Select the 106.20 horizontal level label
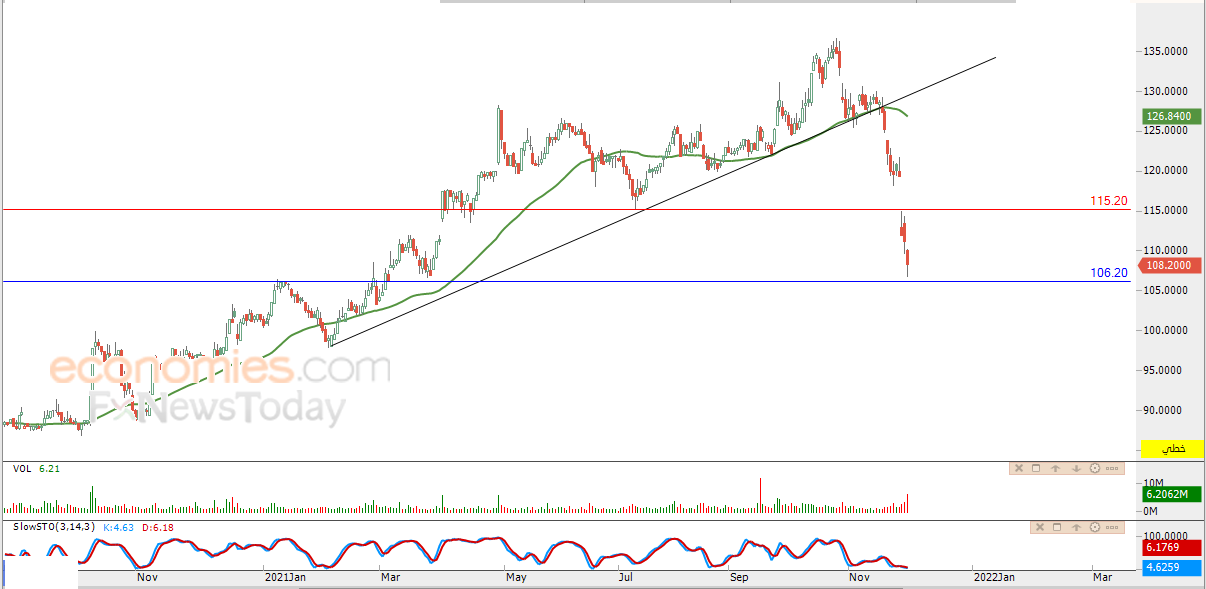1206x589 pixels. [1109, 272]
